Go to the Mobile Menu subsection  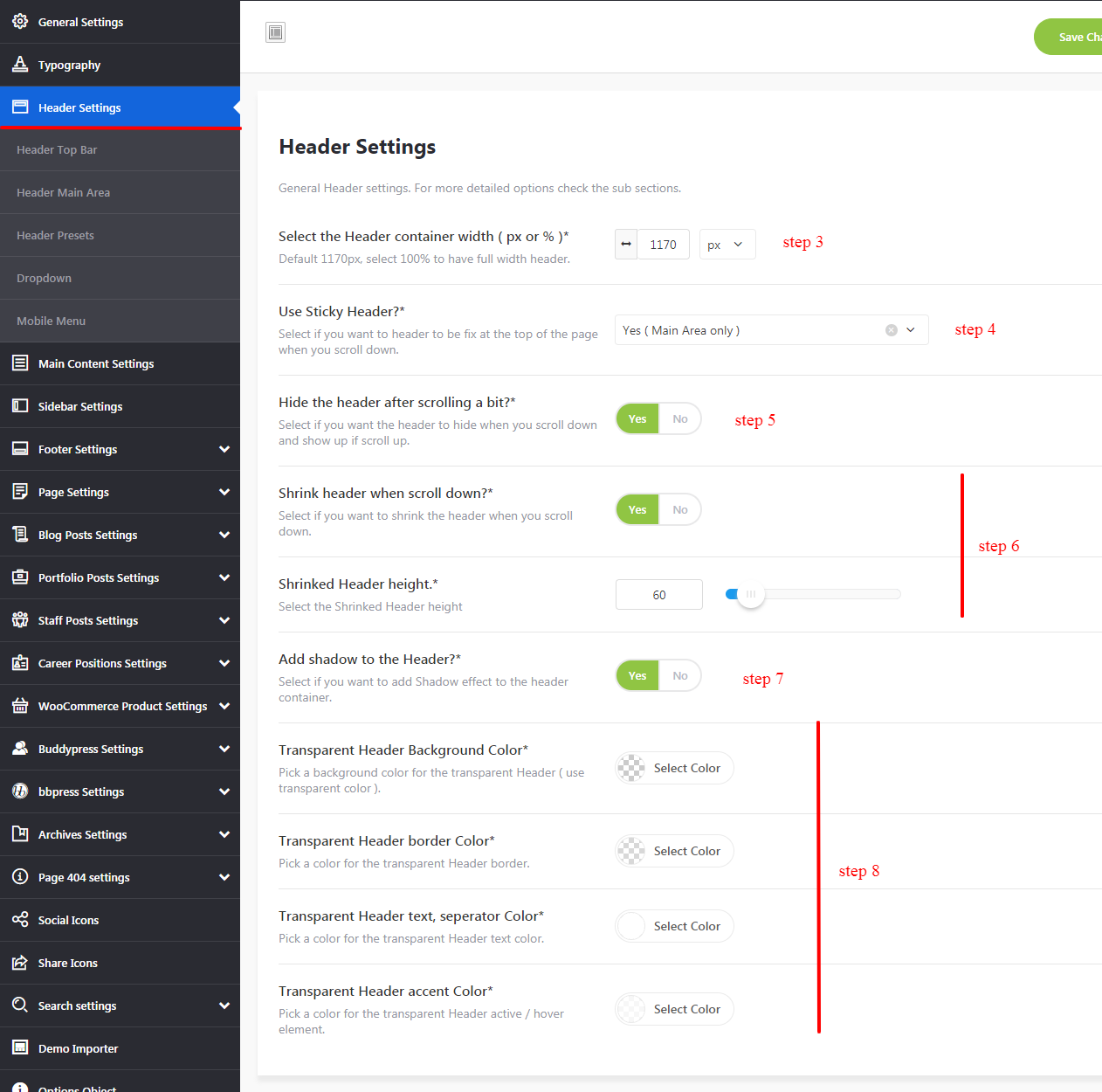pos(51,321)
